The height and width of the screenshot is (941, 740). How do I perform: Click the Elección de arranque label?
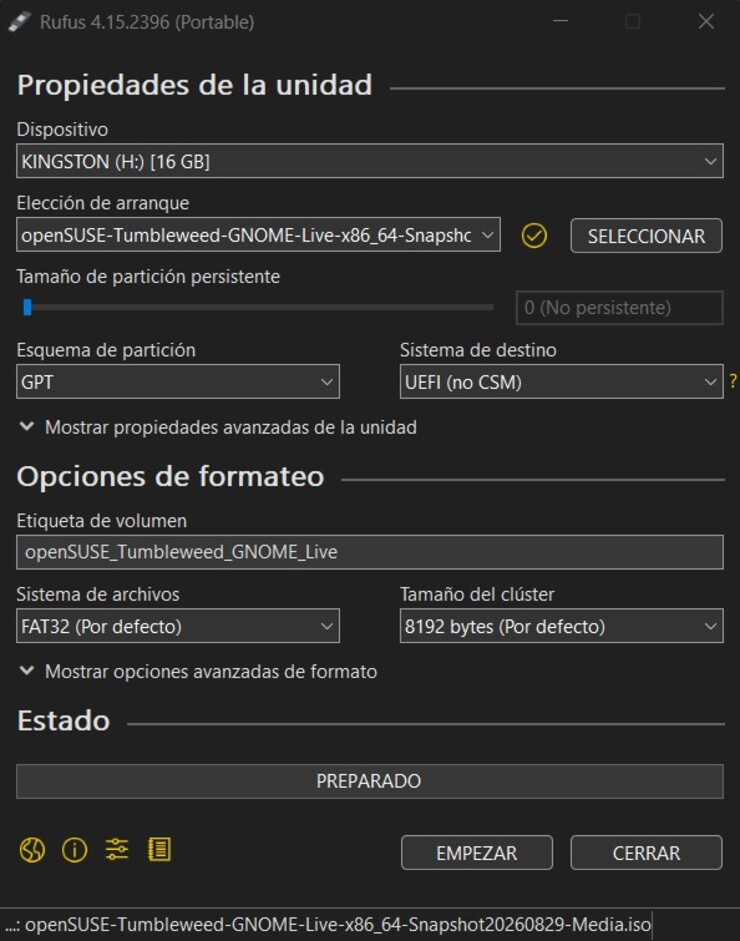coord(103,203)
